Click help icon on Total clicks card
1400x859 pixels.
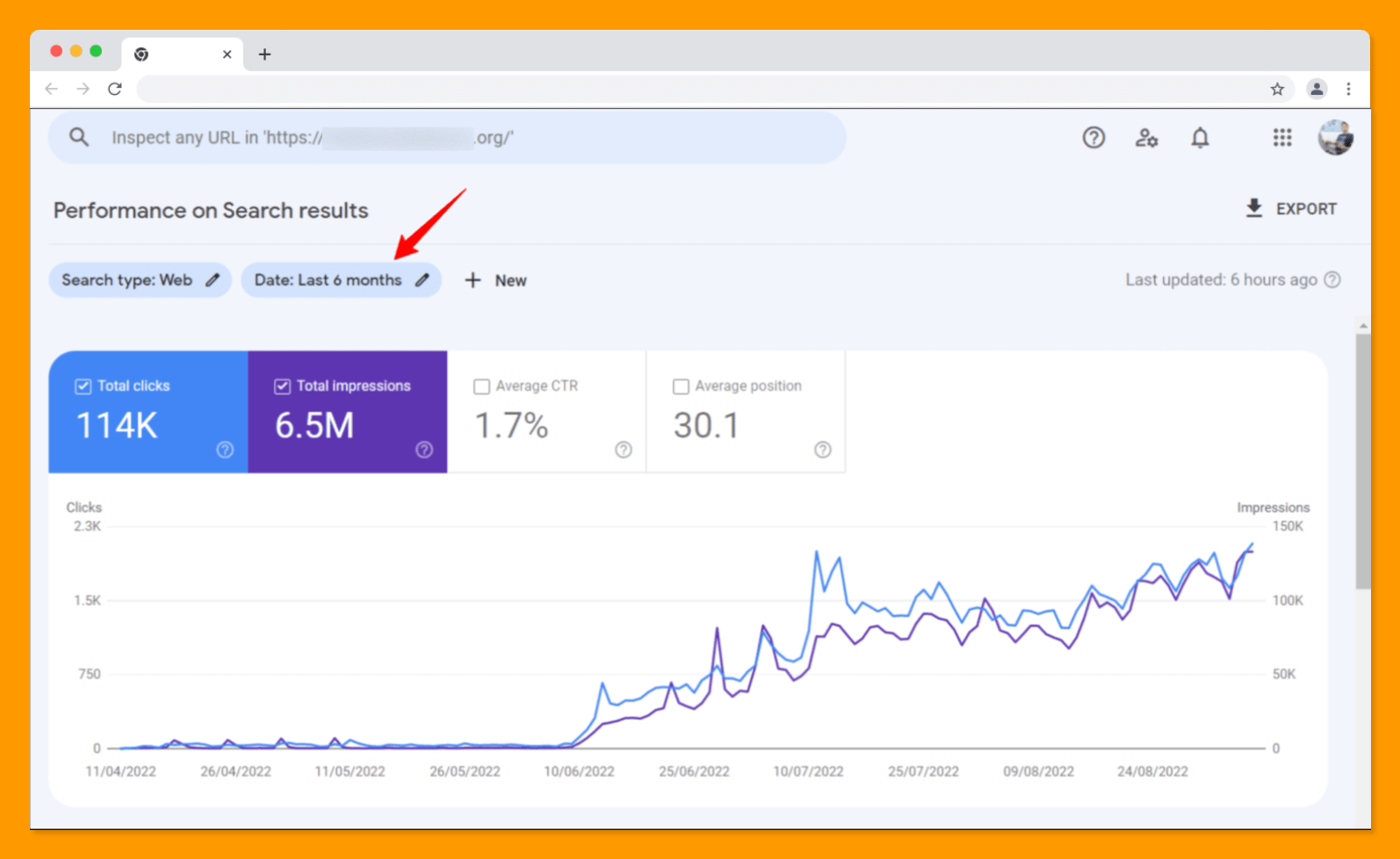pyautogui.click(x=225, y=450)
